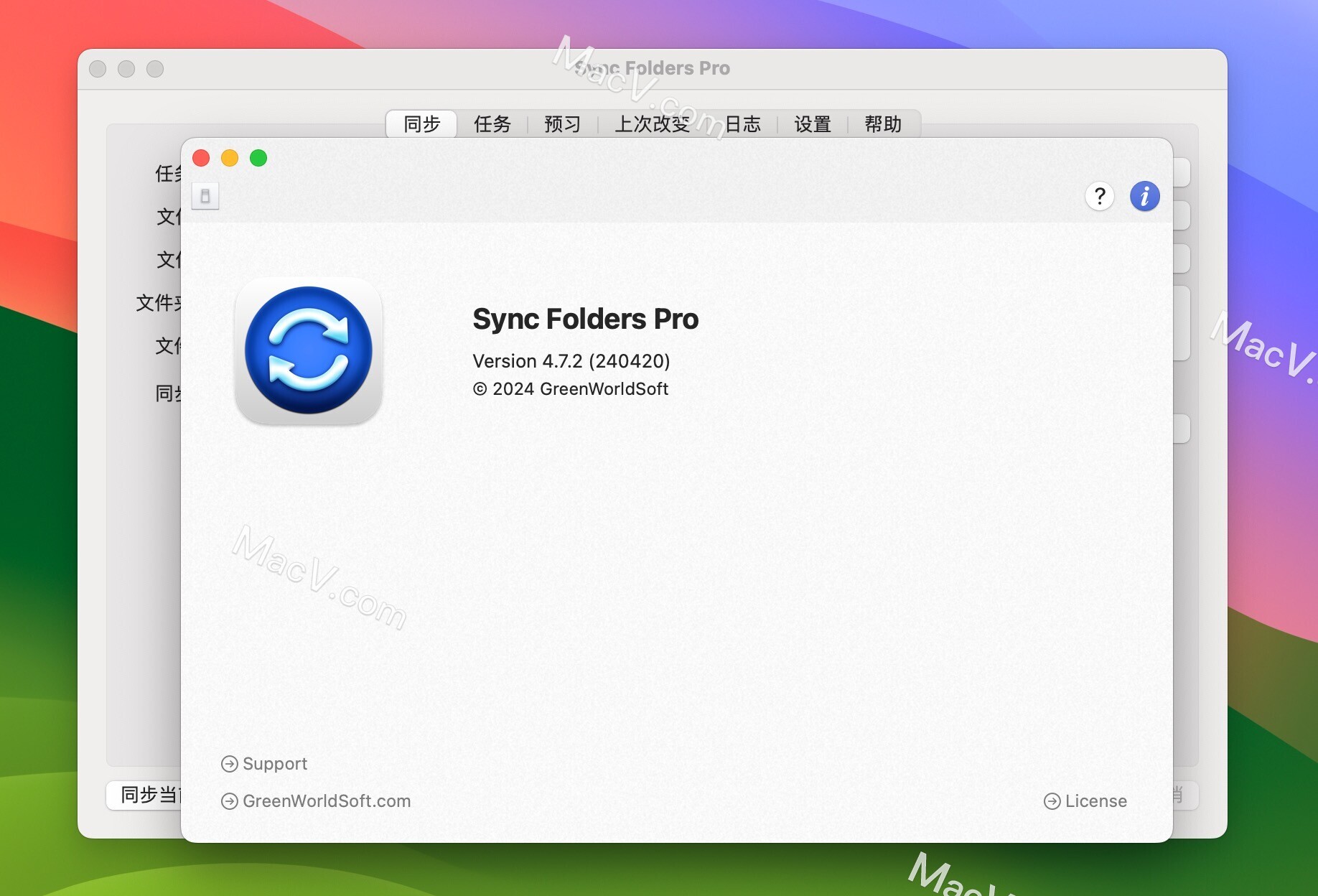This screenshot has height=896, width=1318.
Task: Switch to the 同步 tab
Action: (x=421, y=124)
